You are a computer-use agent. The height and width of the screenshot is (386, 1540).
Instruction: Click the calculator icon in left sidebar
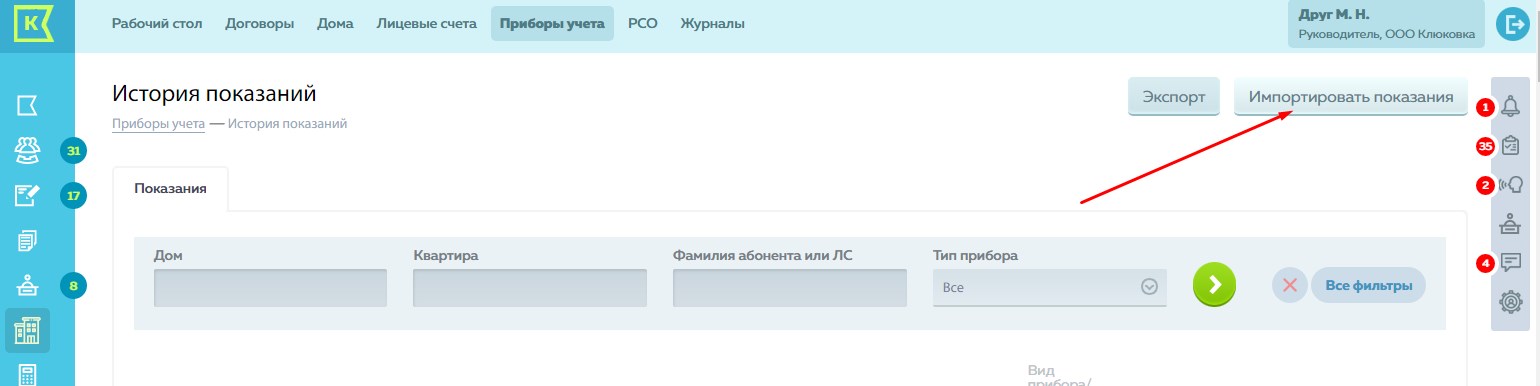(x=27, y=375)
